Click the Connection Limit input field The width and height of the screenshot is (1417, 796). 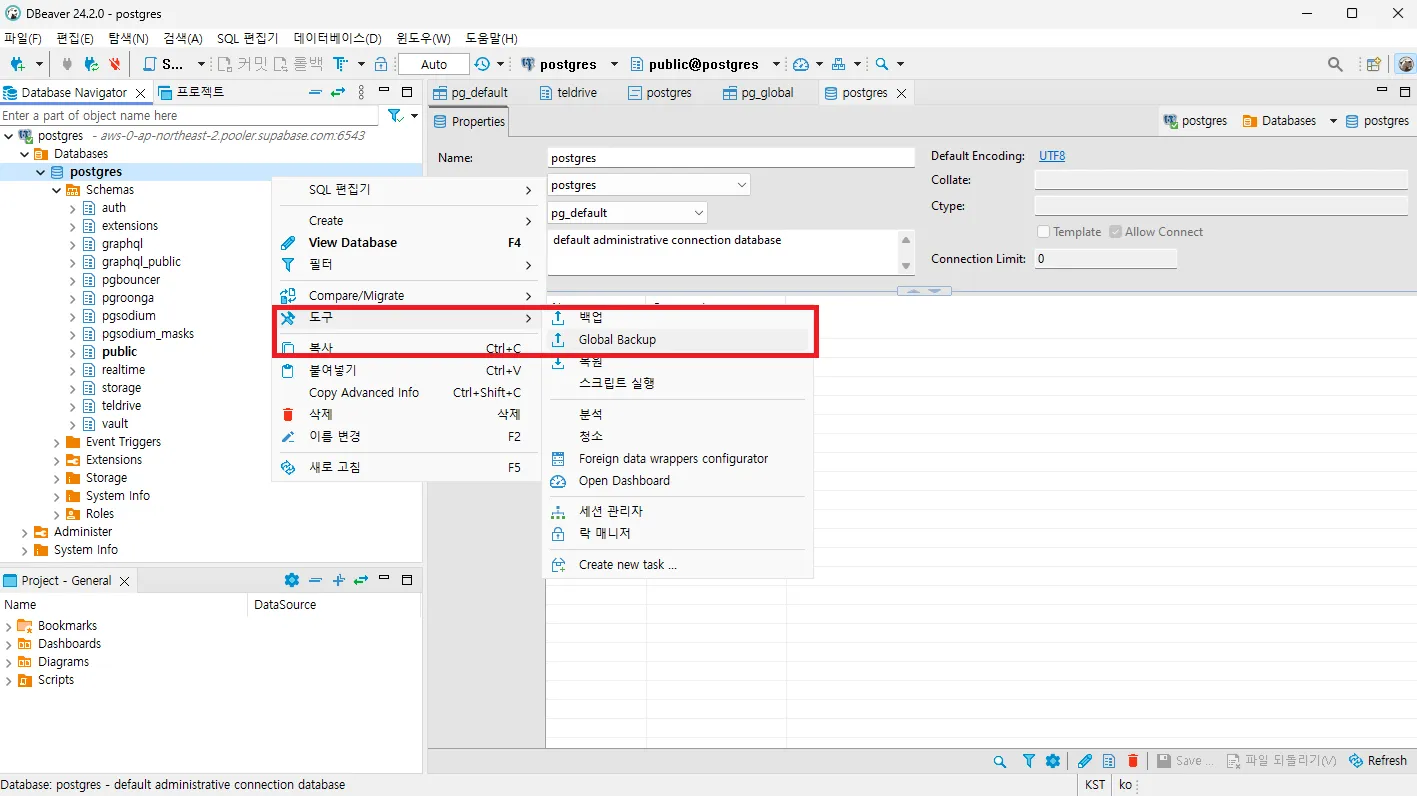pyautogui.click(x=1105, y=258)
